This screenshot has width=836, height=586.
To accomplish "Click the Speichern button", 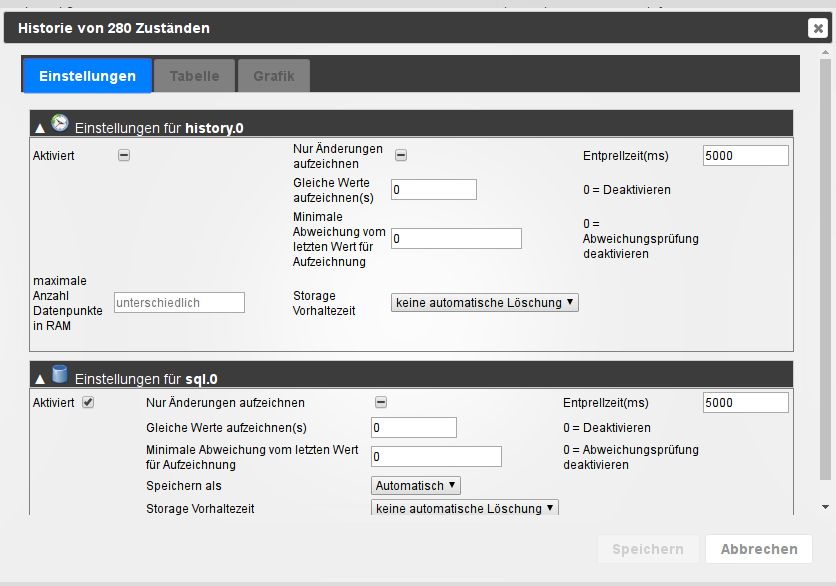I will (647, 549).
